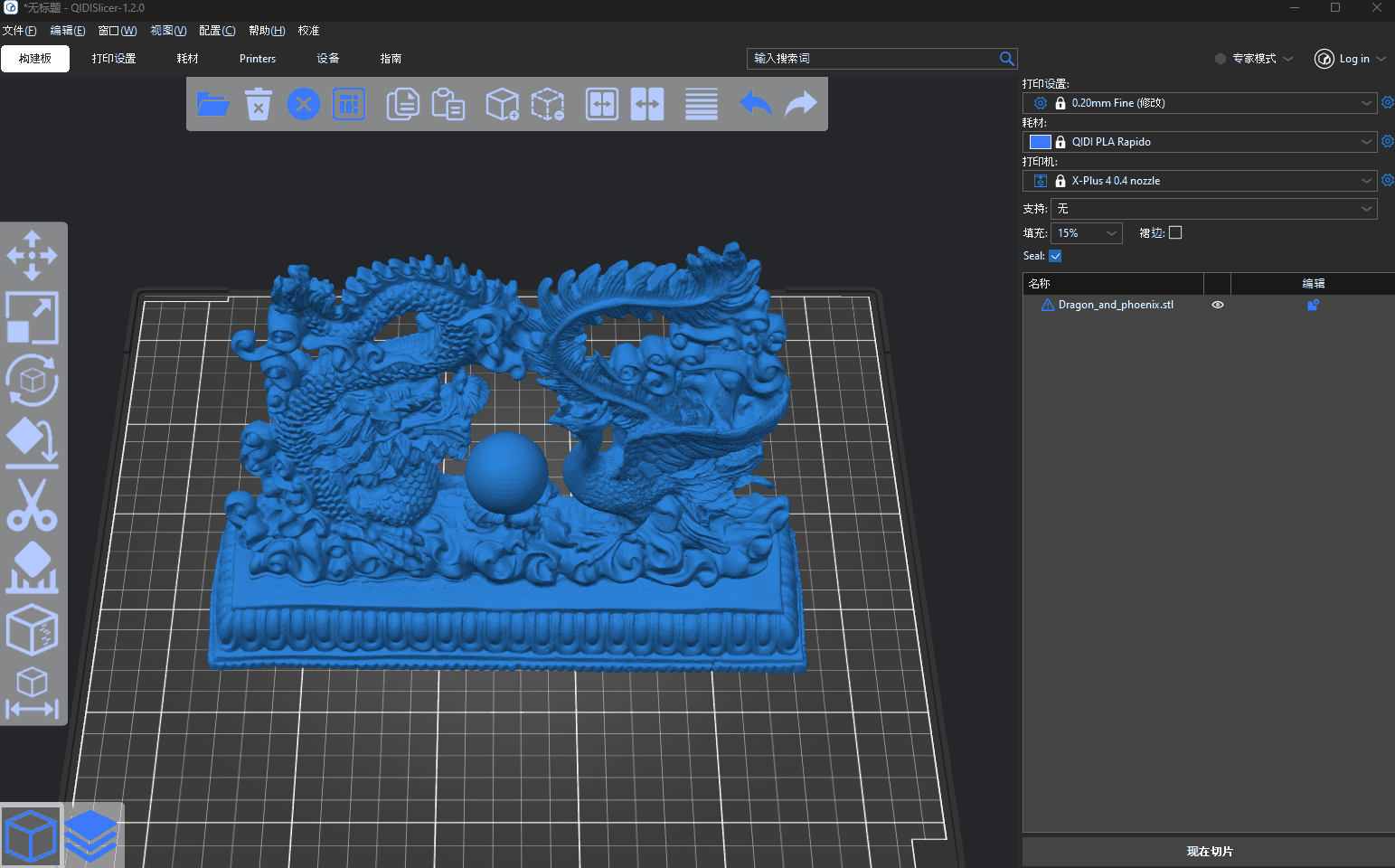The image size is (1395, 868).
Task: Open the 文件(F) menu
Action: click(x=19, y=31)
